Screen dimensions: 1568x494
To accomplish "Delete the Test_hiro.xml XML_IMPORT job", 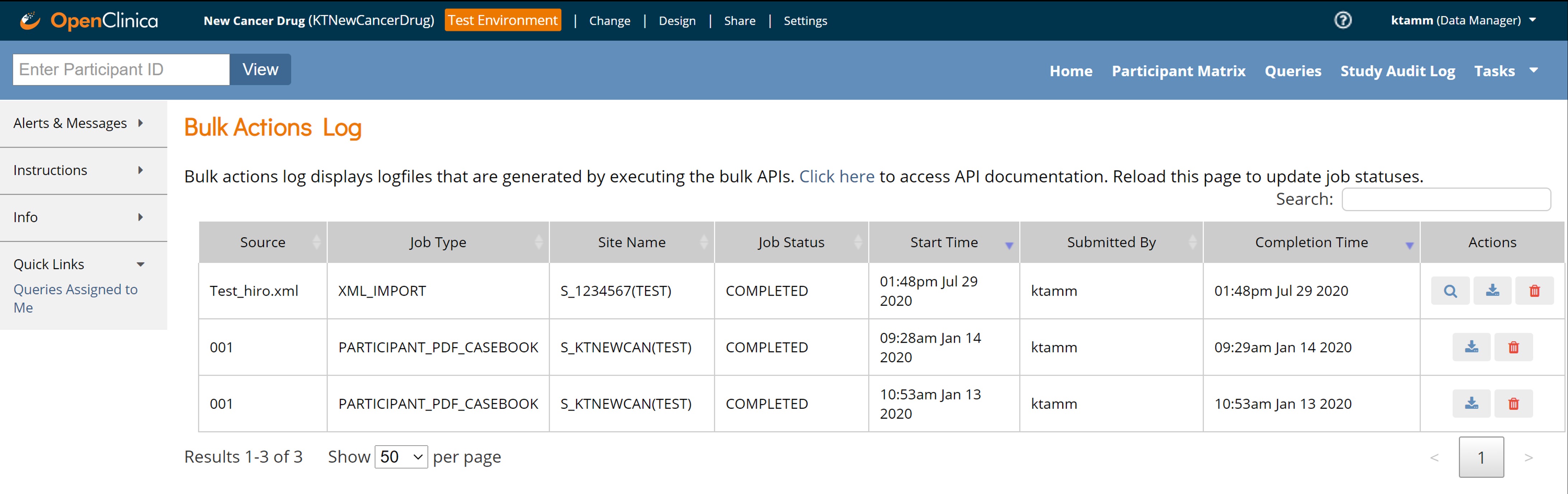I will pos(1534,291).
